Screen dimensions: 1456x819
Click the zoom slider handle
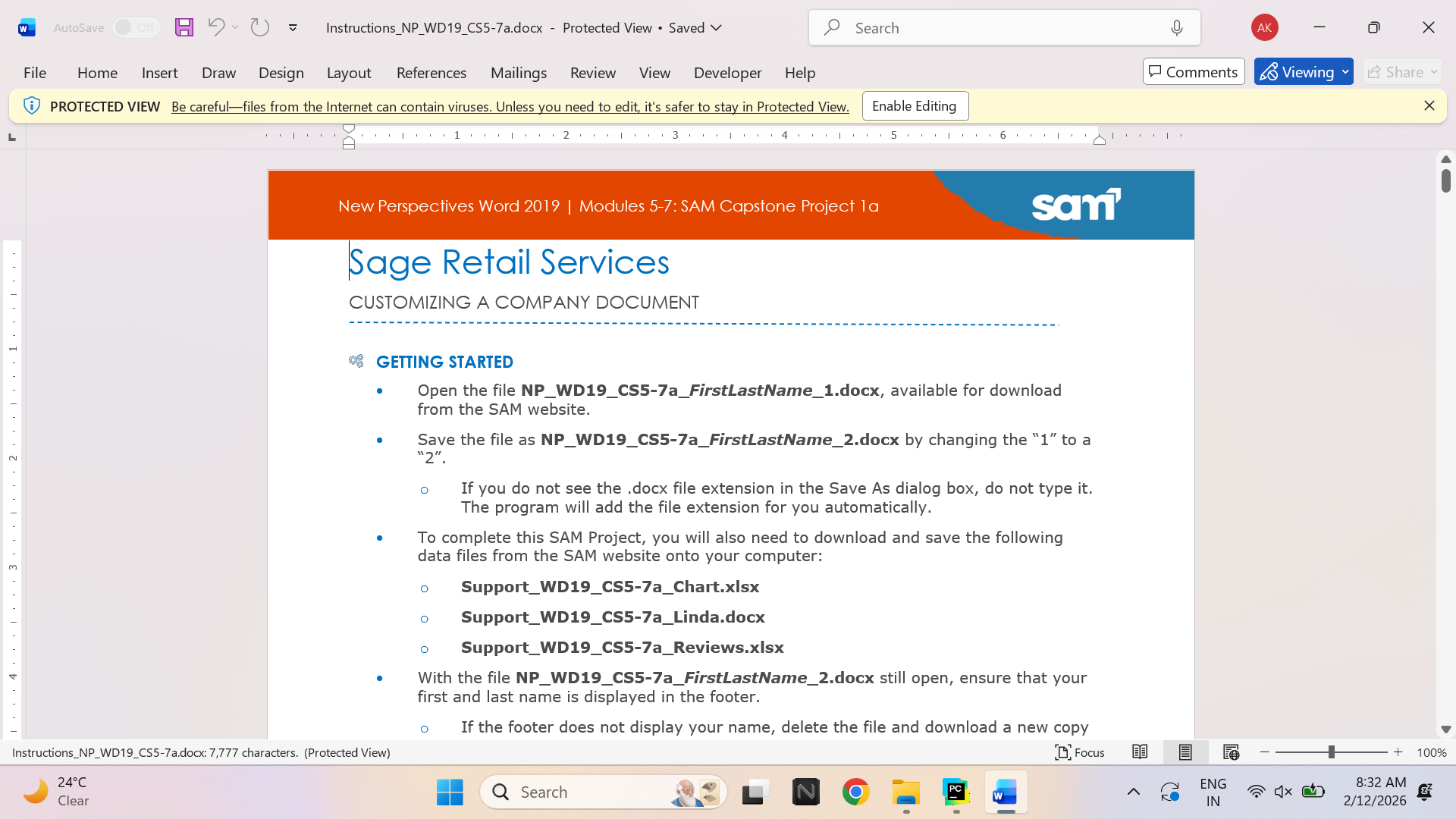tap(1331, 752)
